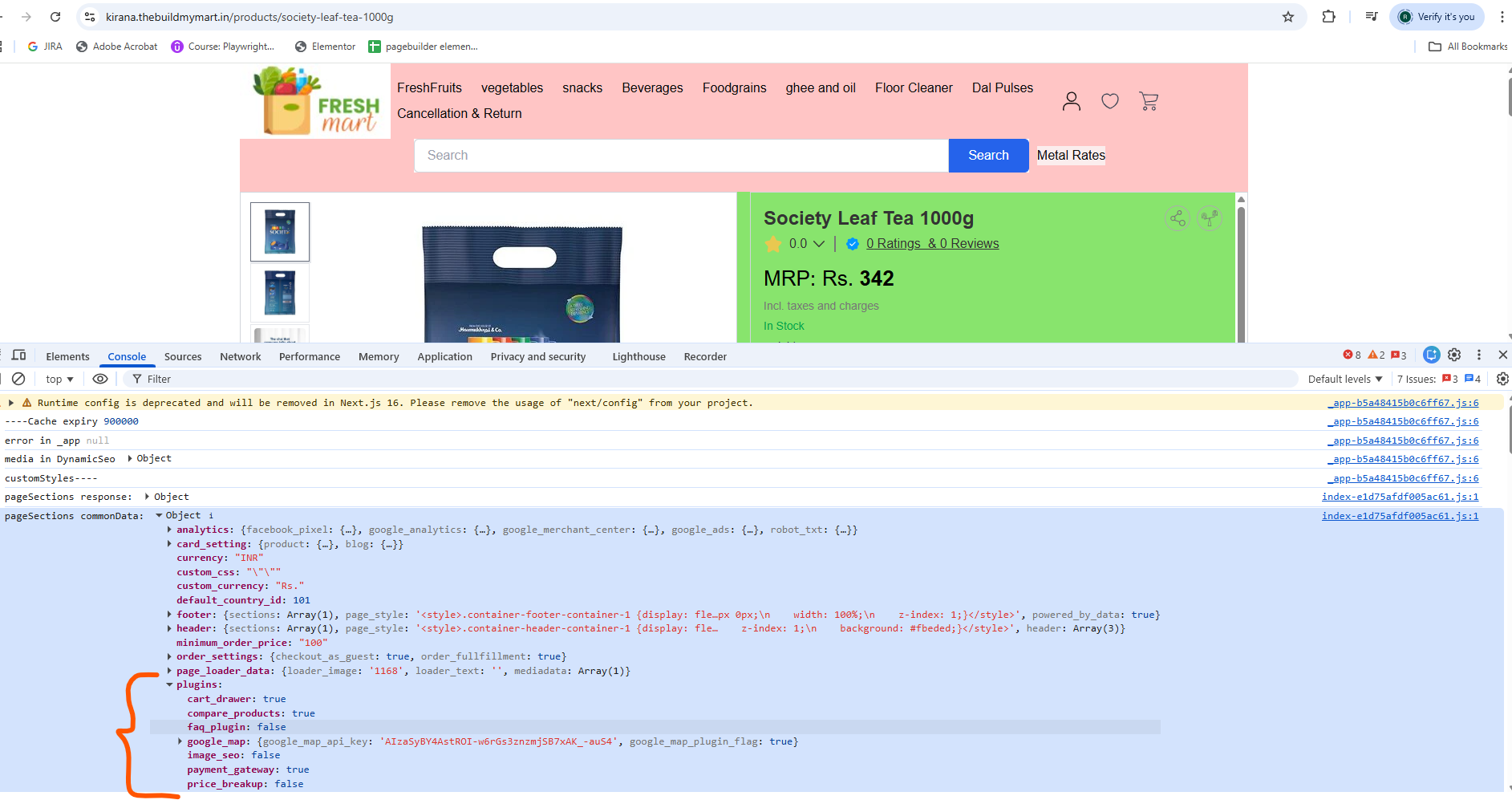Open the Lighthouse tab
Viewport: 1512px width, 800px height.
[639, 356]
